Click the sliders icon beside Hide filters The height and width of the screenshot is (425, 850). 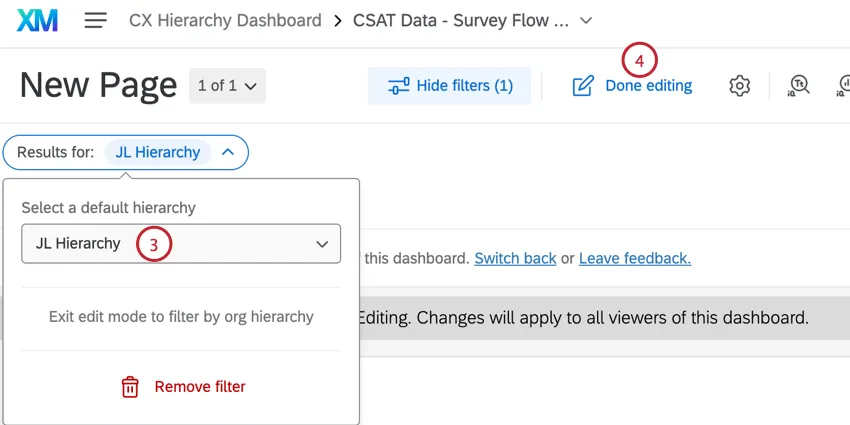399,86
